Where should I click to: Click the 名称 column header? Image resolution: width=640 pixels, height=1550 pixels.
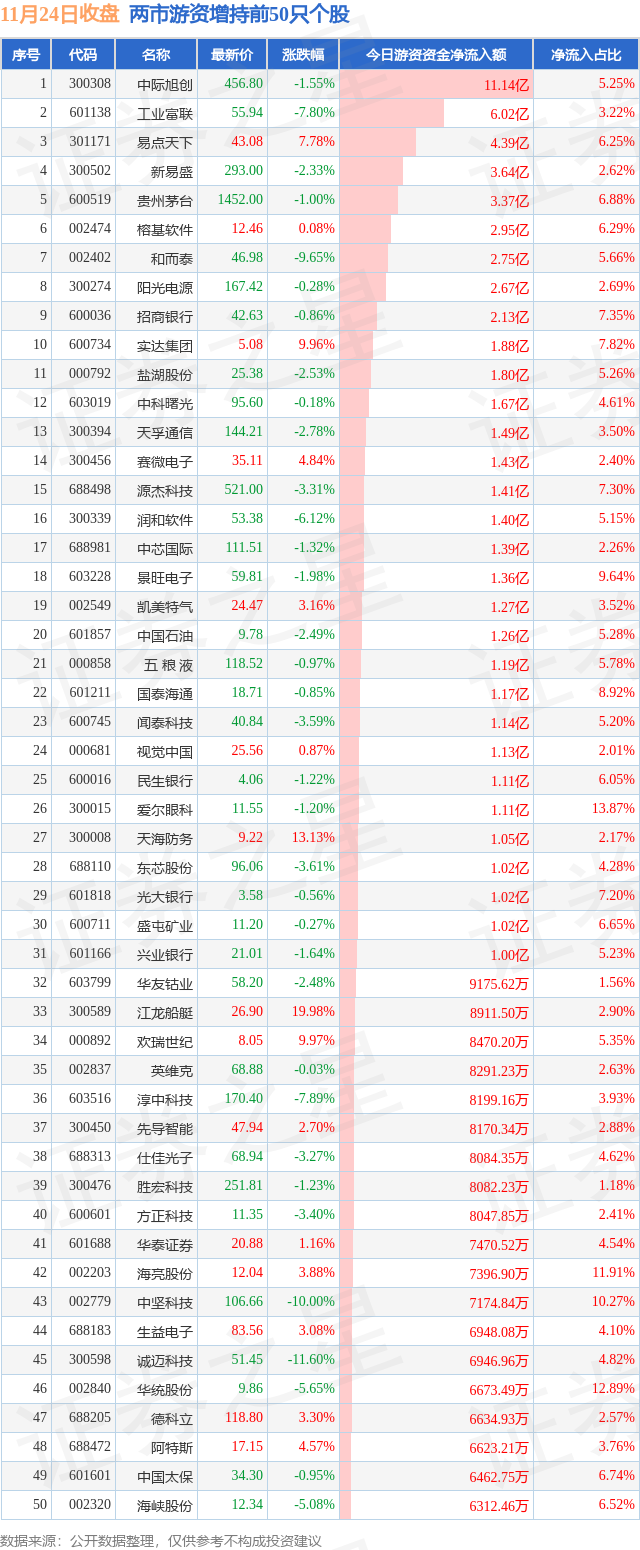coord(156,55)
